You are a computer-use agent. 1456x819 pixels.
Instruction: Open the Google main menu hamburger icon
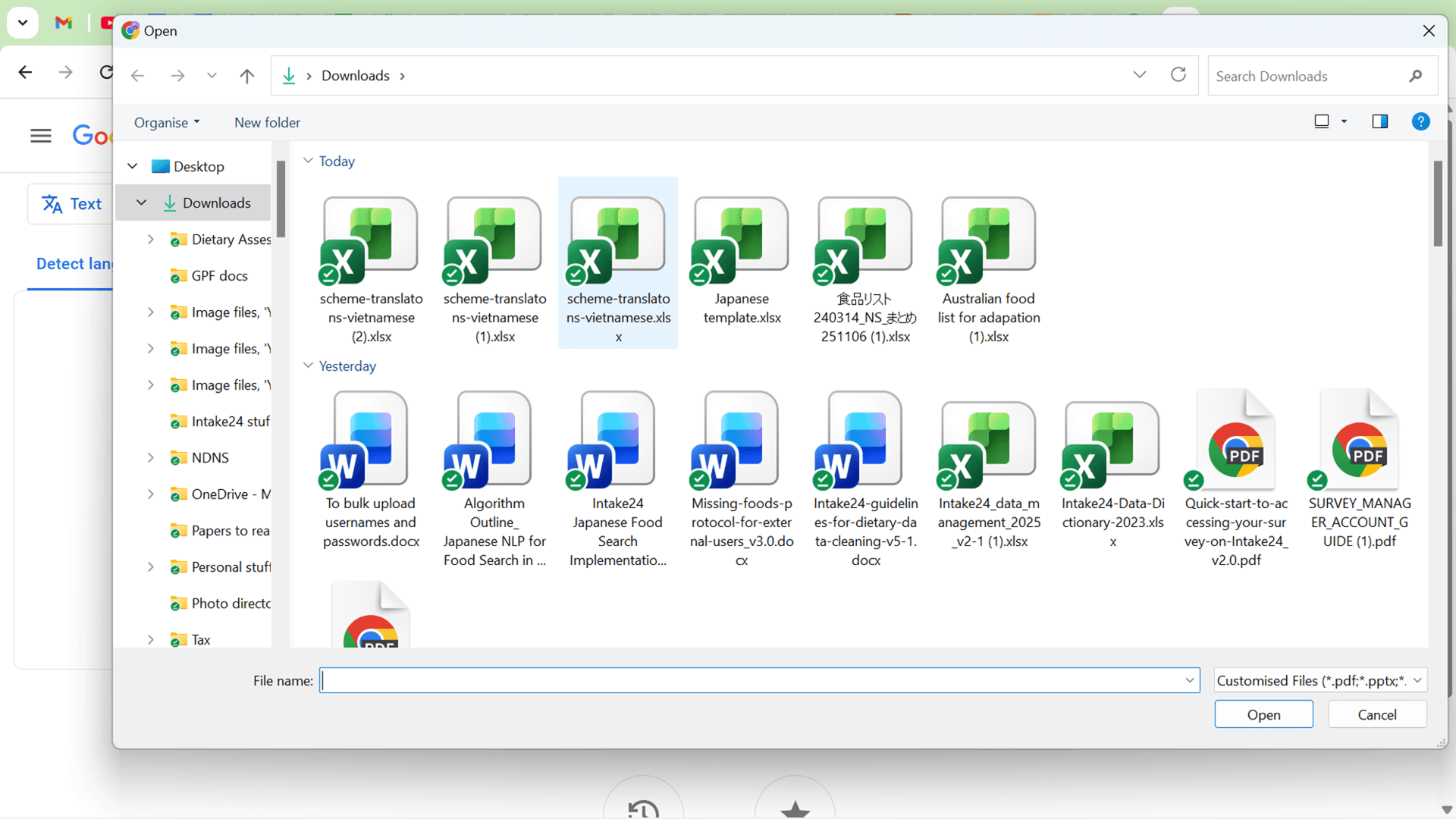coord(41,136)
